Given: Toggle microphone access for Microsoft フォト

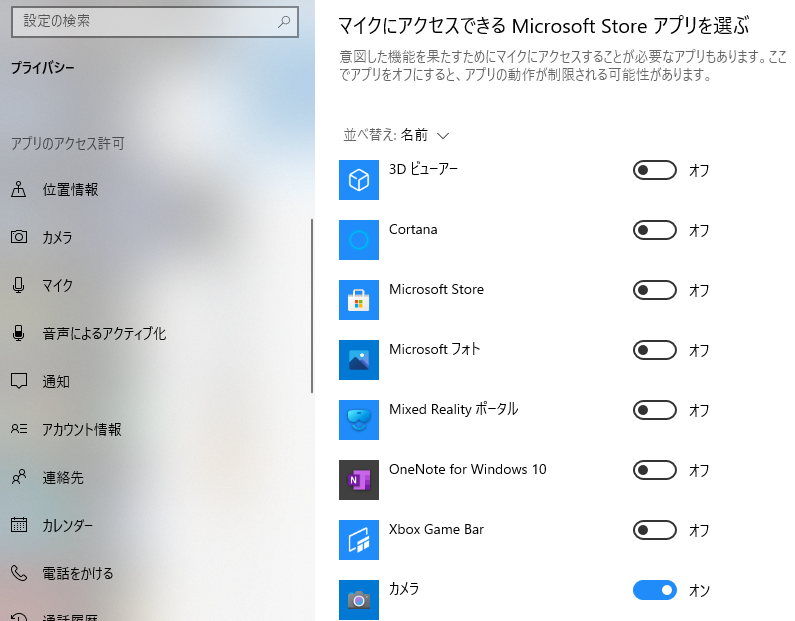Looking at the screenshot, I should coord(655,350).
